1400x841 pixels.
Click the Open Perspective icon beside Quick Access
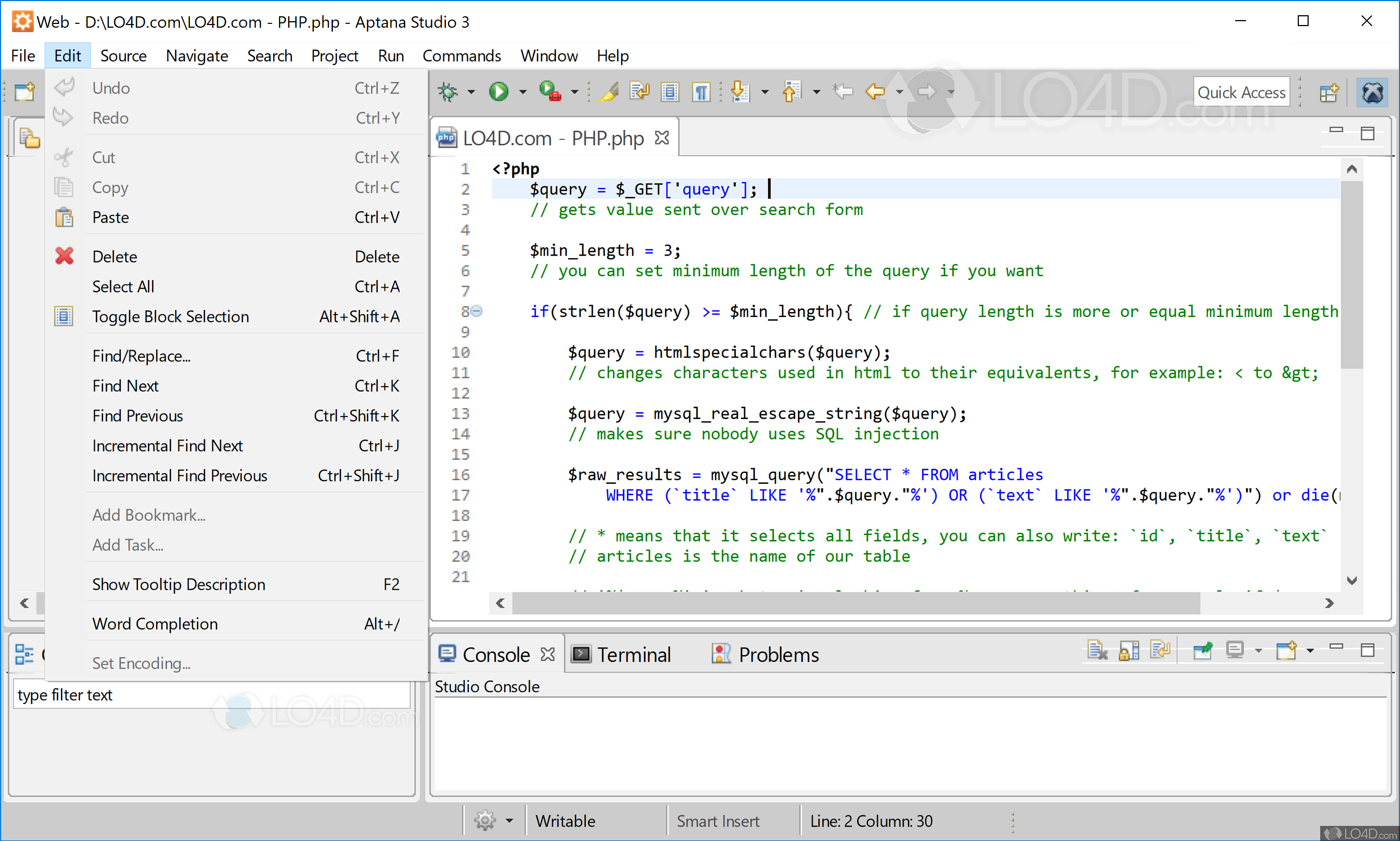[x=1329, y=92]
